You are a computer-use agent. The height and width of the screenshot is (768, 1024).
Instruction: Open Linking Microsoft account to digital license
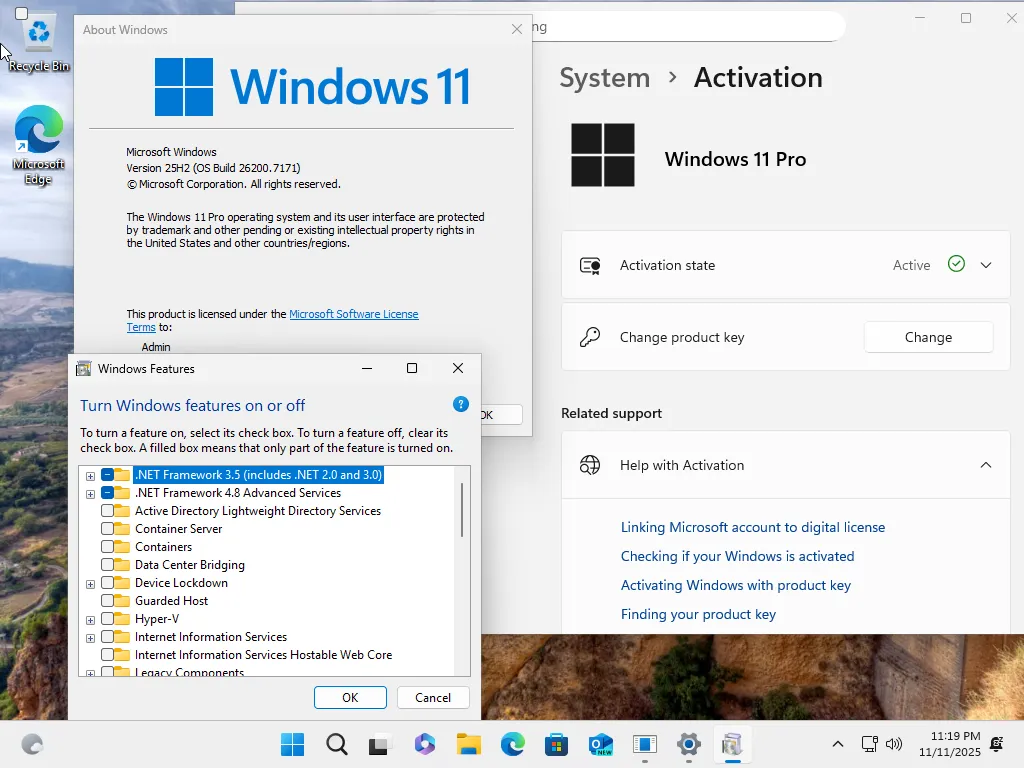(x=752, y=527)
